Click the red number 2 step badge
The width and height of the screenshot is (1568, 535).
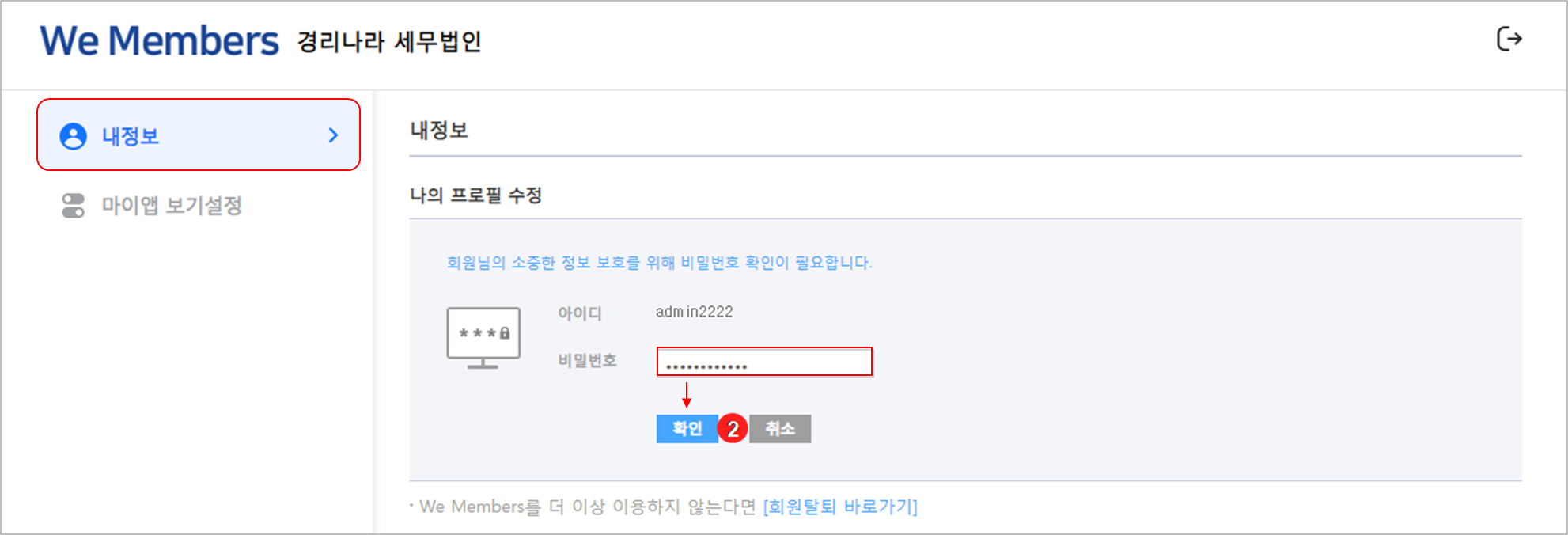[x=733, y=429]
